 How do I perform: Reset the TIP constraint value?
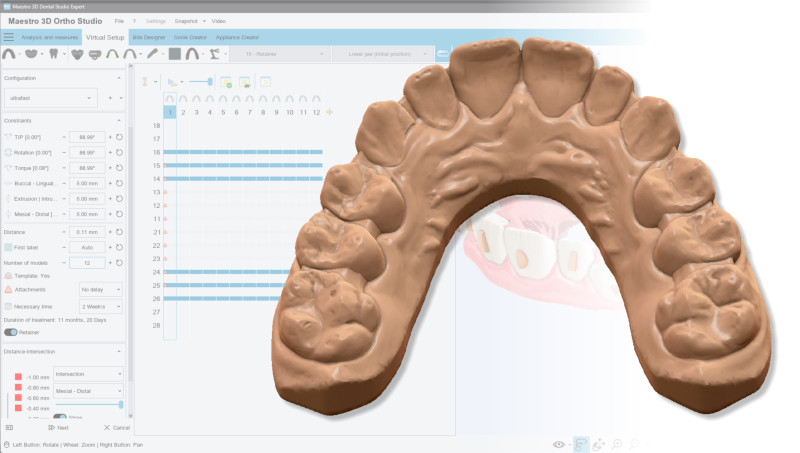(x=119, y=136)
